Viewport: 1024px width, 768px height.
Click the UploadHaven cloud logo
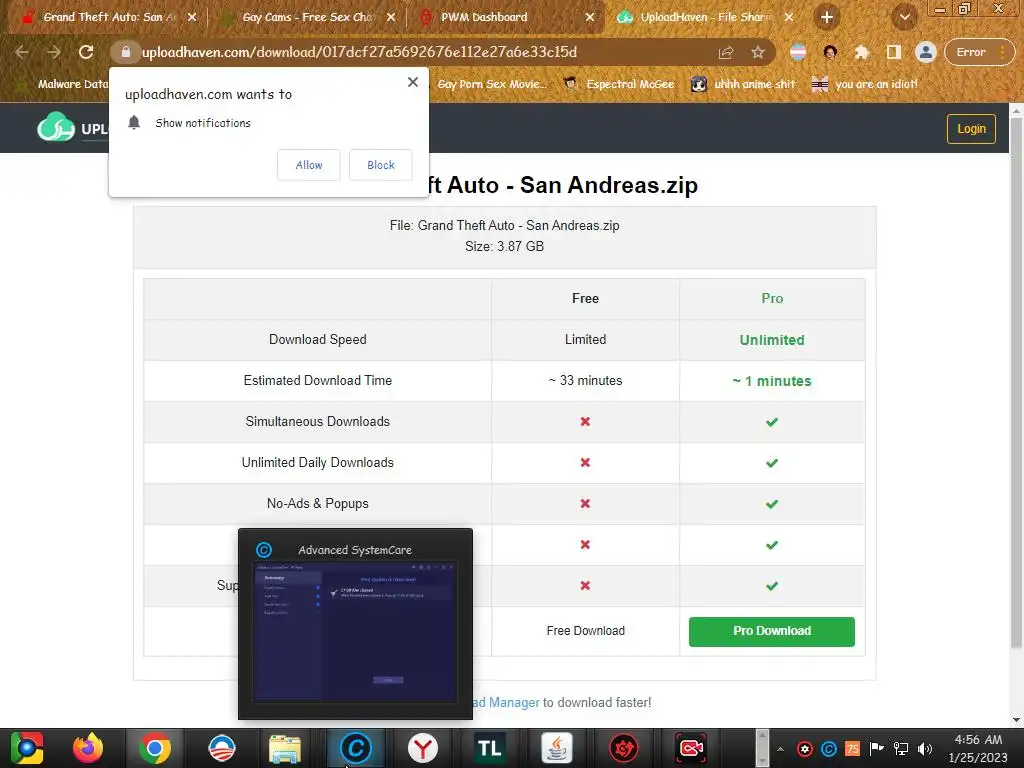(56, 127)
